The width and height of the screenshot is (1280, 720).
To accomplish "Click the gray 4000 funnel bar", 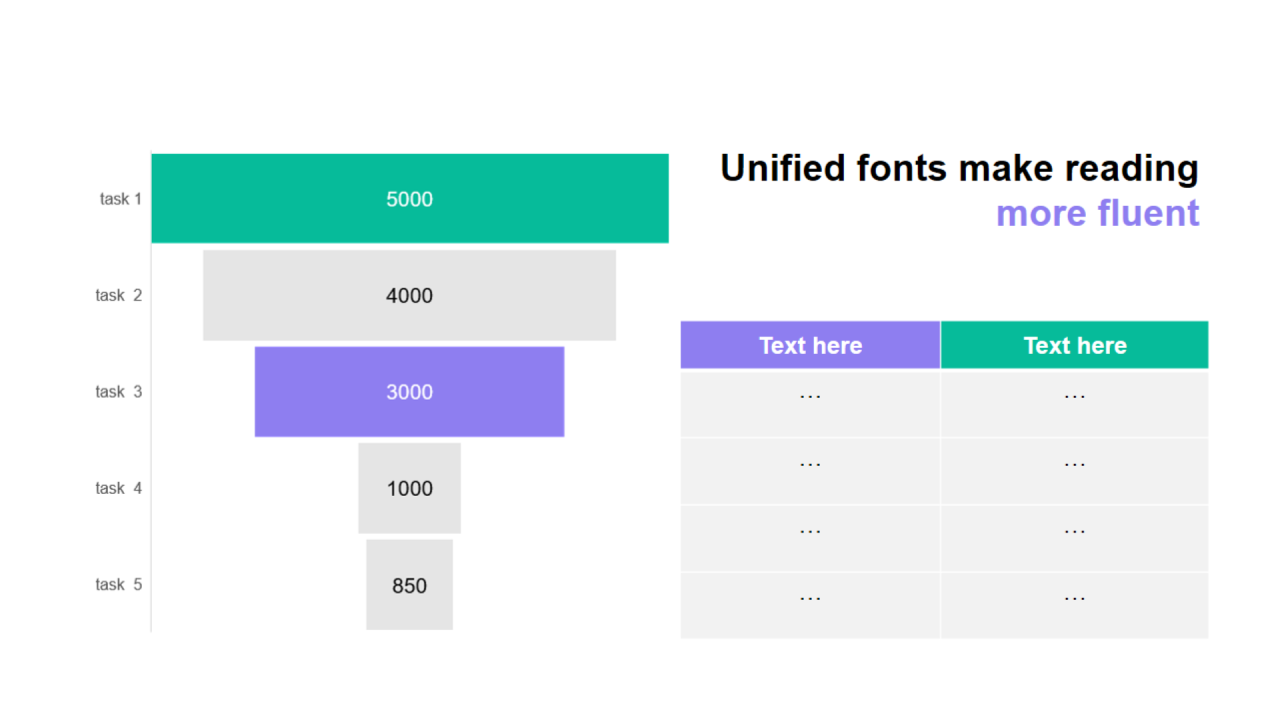I will pos(409,295).
